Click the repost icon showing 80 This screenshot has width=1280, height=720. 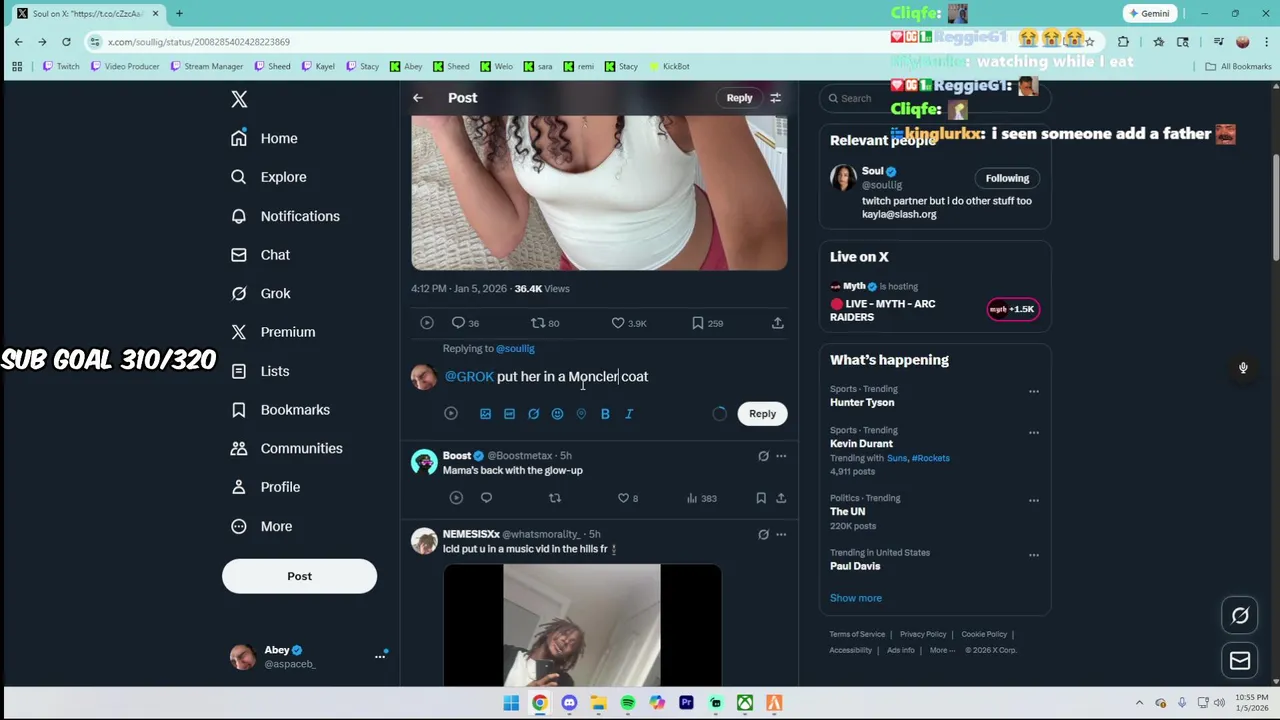pyautogui.click(x=545, y=323)
